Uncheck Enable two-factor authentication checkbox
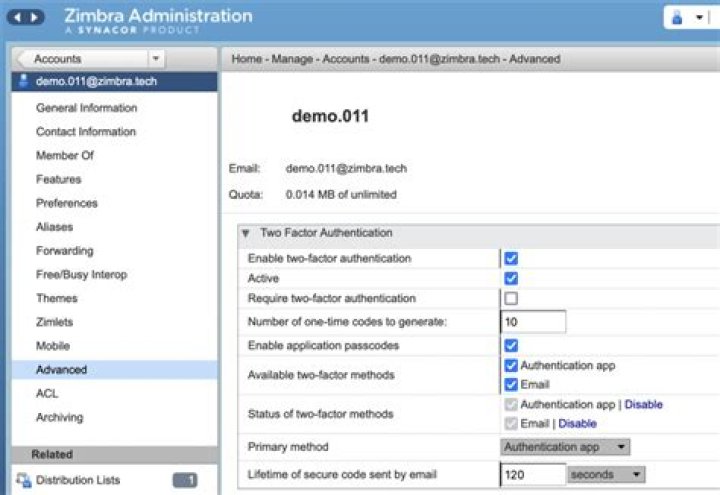Viewport: 720px width, 495px height. [x=511, y=259]
